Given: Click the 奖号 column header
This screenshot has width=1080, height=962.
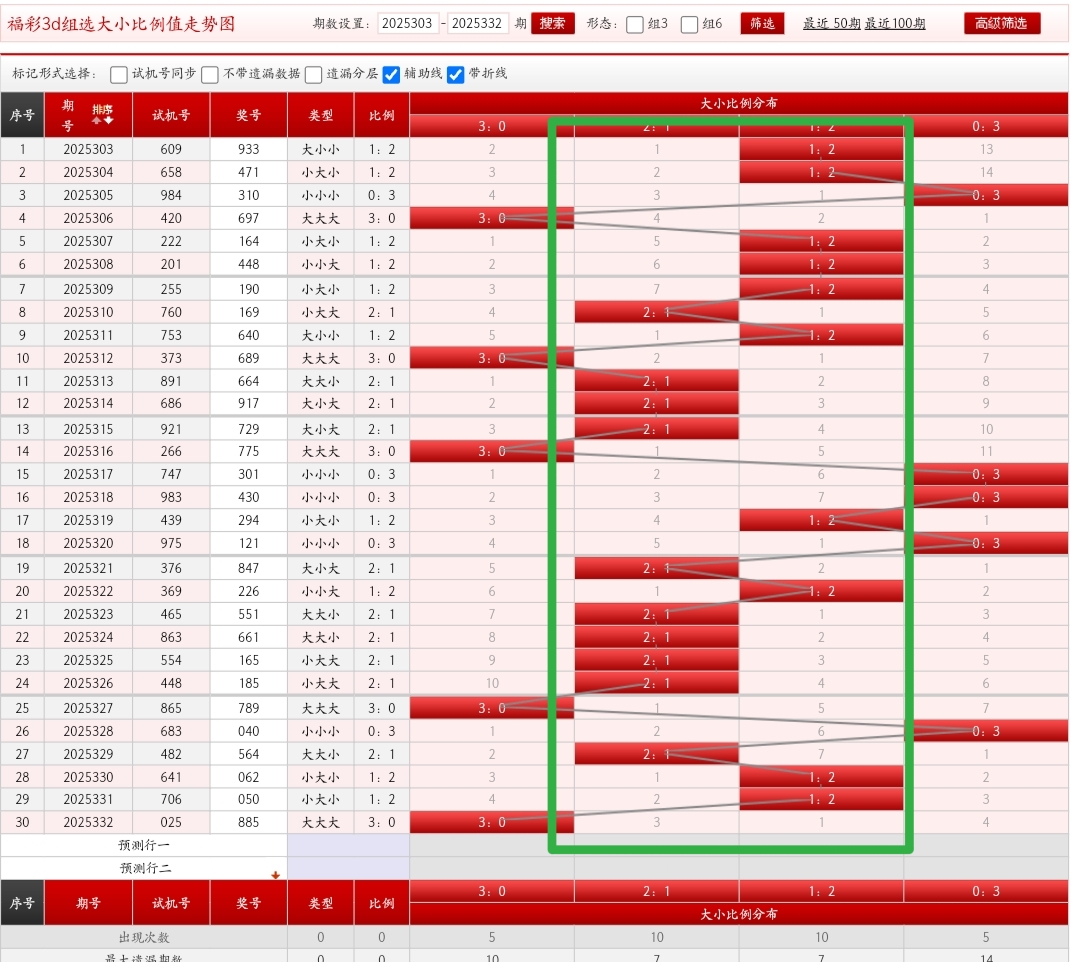Looking at the screenshot, I should (249, 115).
